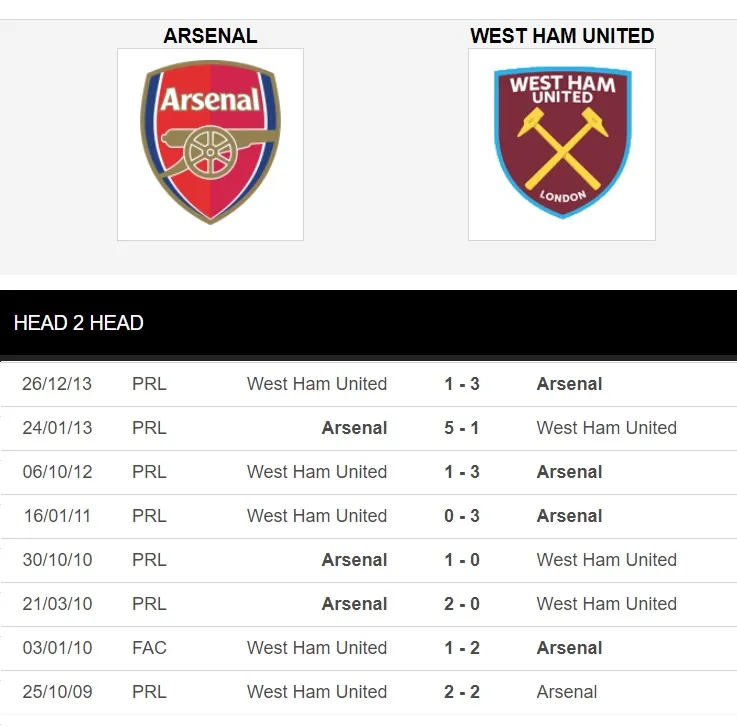Viewport: 737px width, 727px height.
Task: Click the West Ham United crest logo
Action: coord(562,144)
